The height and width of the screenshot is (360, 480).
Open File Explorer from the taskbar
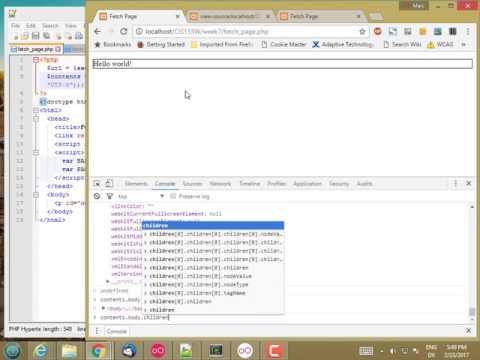(x=69, y=351)
